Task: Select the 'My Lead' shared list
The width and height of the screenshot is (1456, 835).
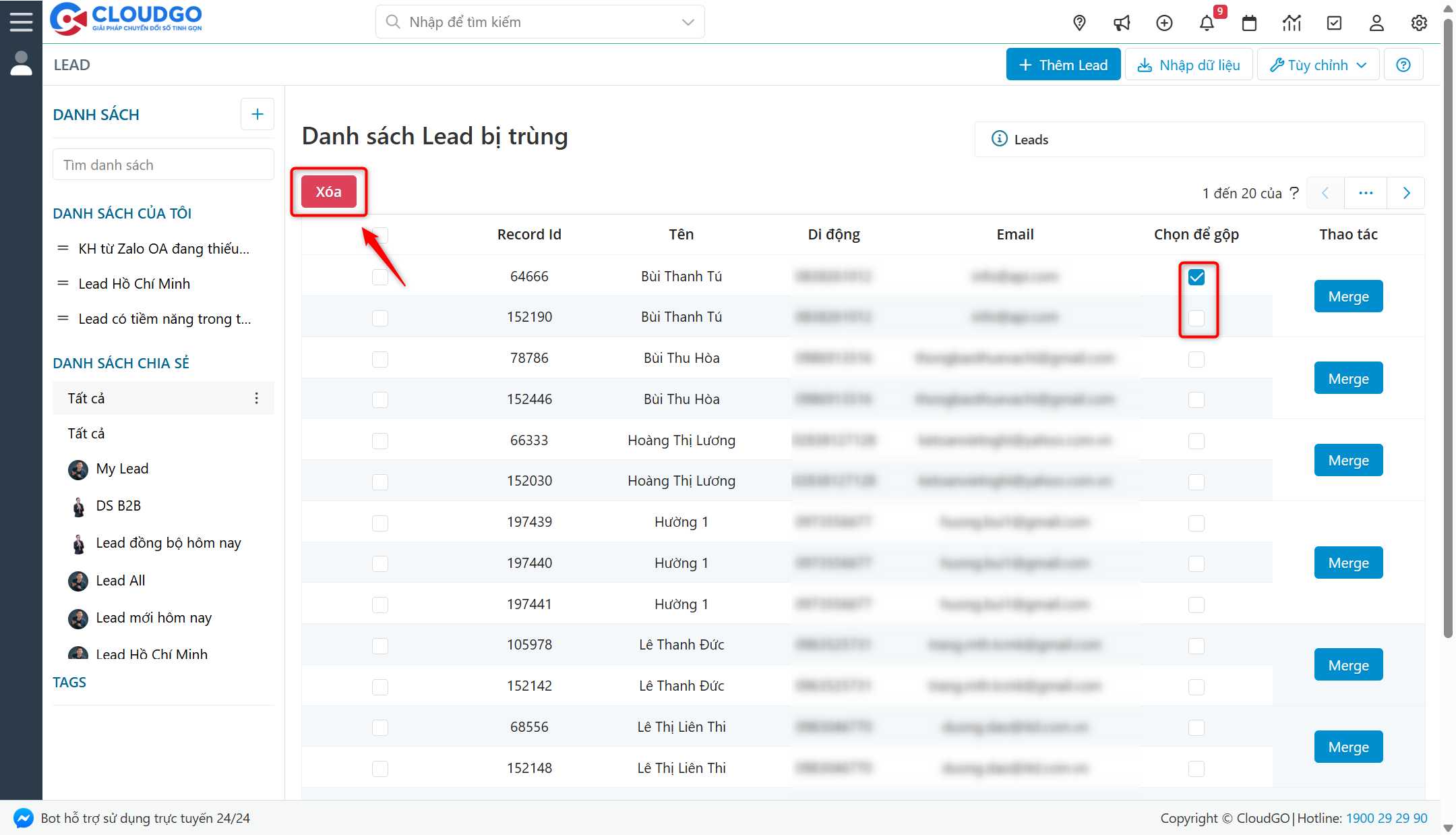Action: click(x=121, y=468)
